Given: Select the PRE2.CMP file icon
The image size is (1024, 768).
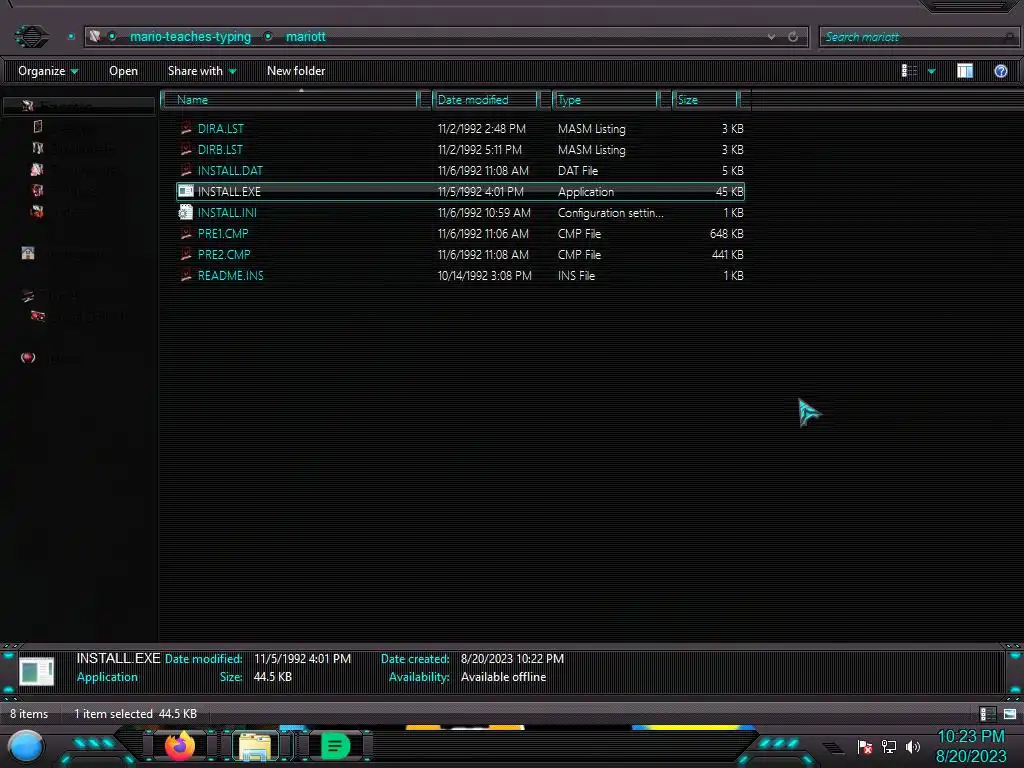Looking at the screenshot, I should tap(185, 255).
